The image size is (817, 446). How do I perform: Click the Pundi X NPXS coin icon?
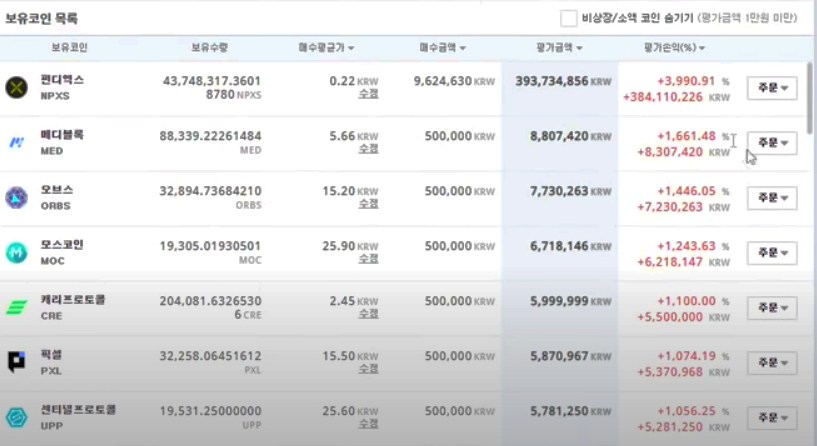coord(16,87)
